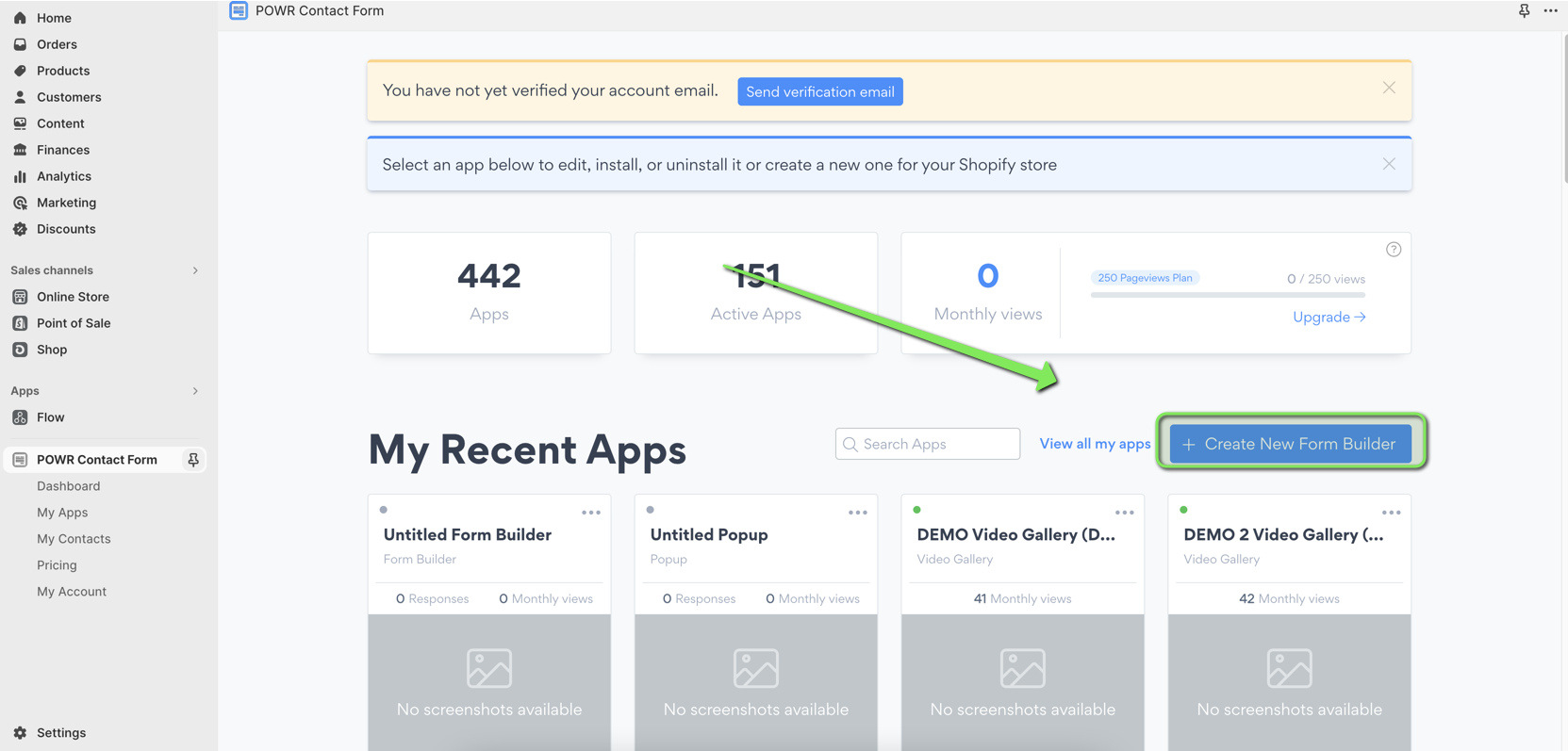Open the Flow app icon
This screenshot has height=751, width=1568.
point(20,417)
